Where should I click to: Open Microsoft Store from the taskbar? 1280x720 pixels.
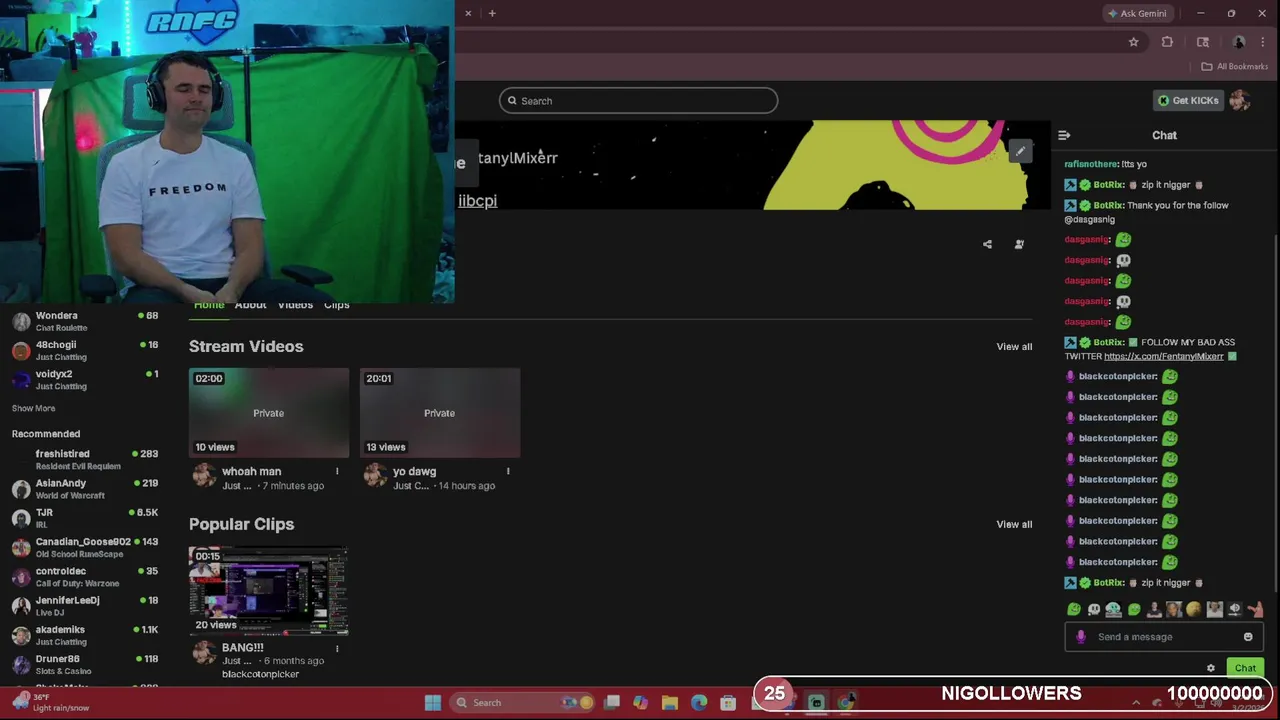pos(728,702)
